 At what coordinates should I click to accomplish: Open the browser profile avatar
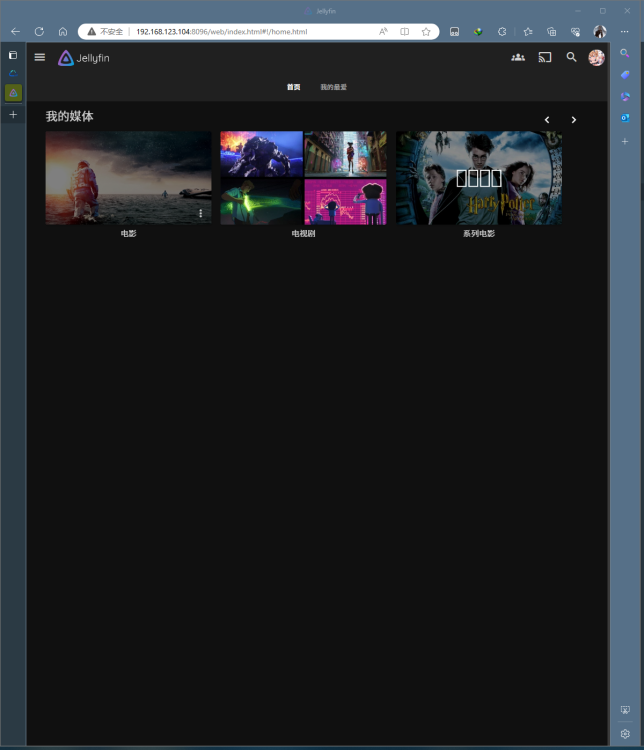pos(600,32)
